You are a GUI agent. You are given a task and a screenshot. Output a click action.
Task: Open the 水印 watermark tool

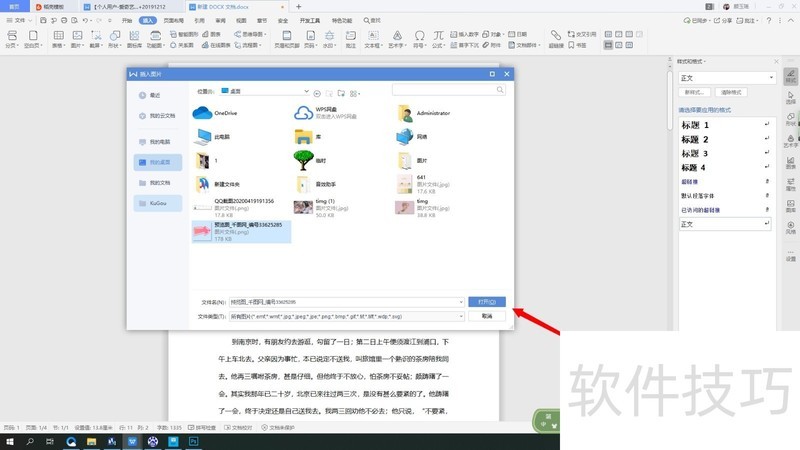330,39
